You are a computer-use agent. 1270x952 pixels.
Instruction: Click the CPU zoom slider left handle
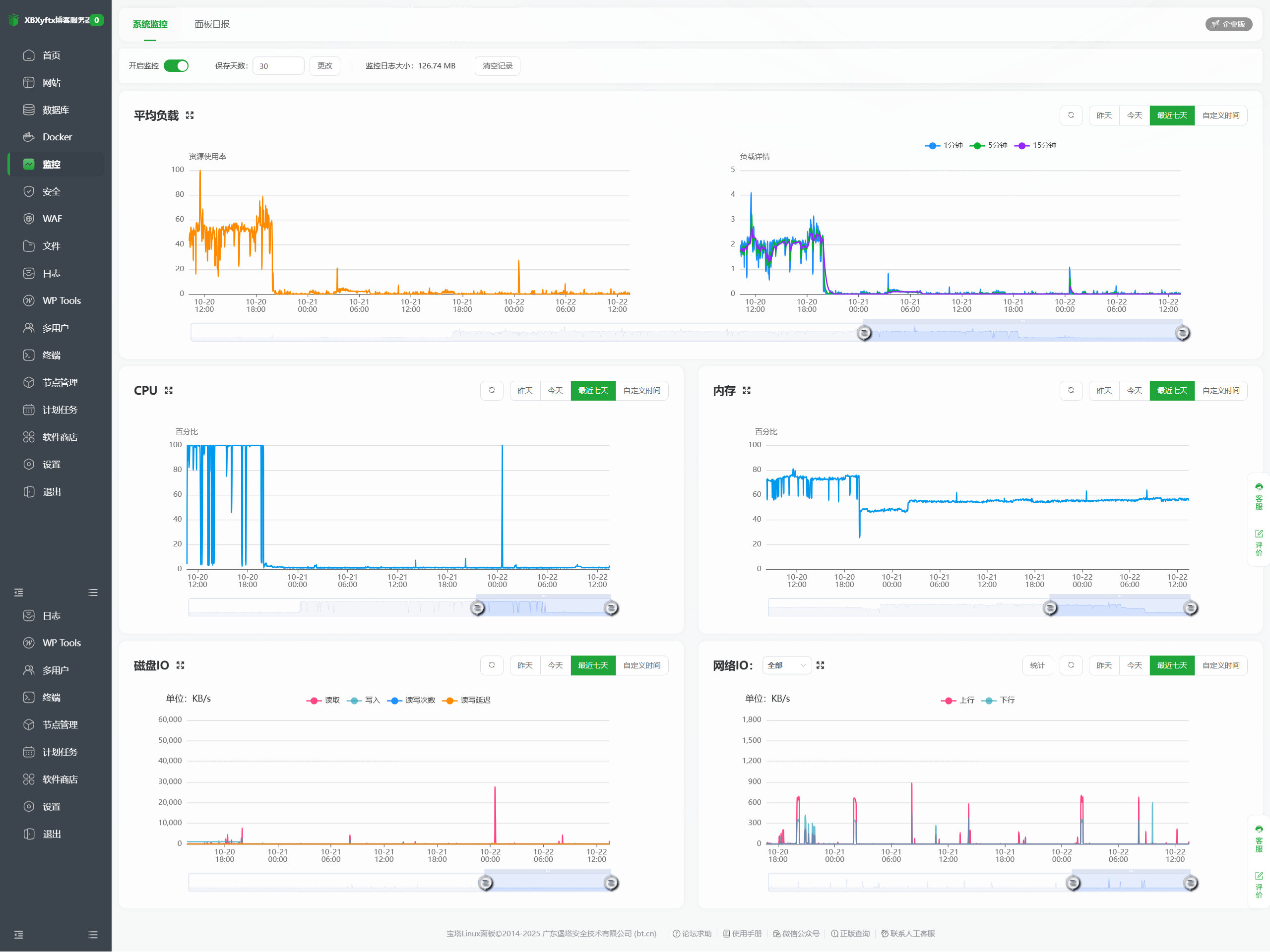(x=477, y=608)
